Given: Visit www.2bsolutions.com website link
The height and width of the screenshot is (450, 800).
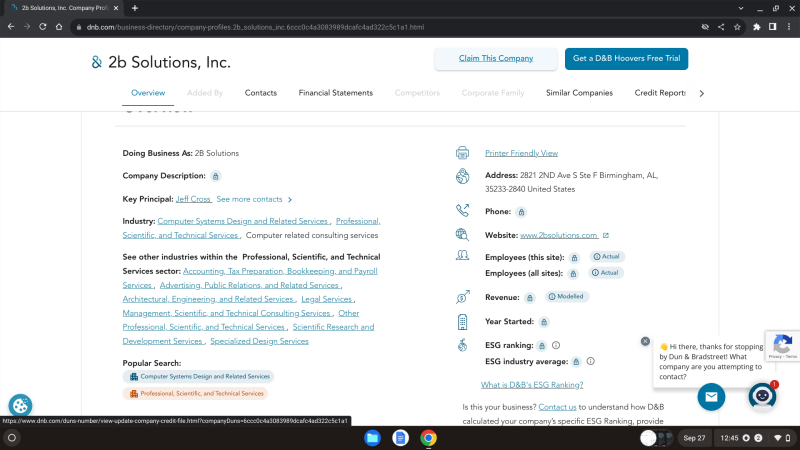Looking at the screenshot, I should 559,235.
